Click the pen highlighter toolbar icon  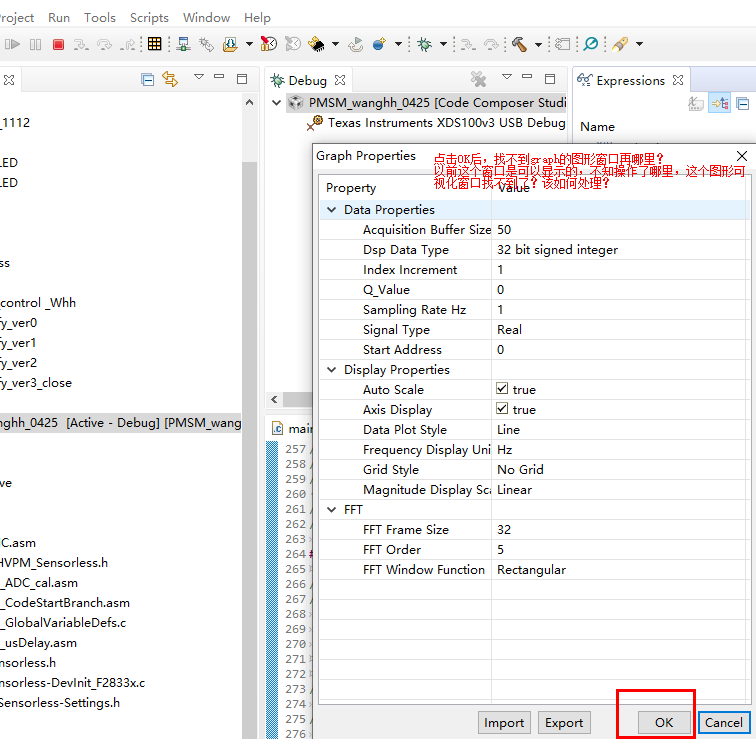click(x=620, y=44)
